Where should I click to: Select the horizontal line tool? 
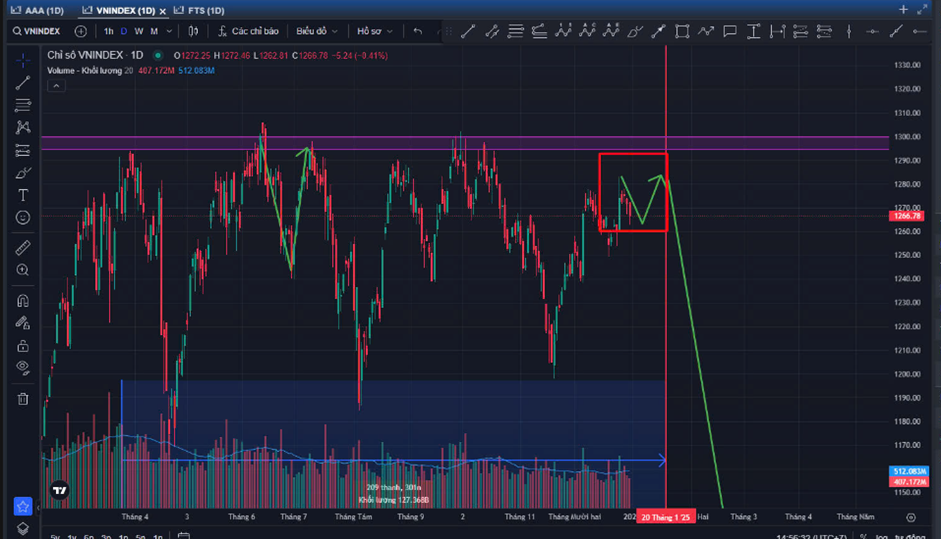tap(872, 31)
